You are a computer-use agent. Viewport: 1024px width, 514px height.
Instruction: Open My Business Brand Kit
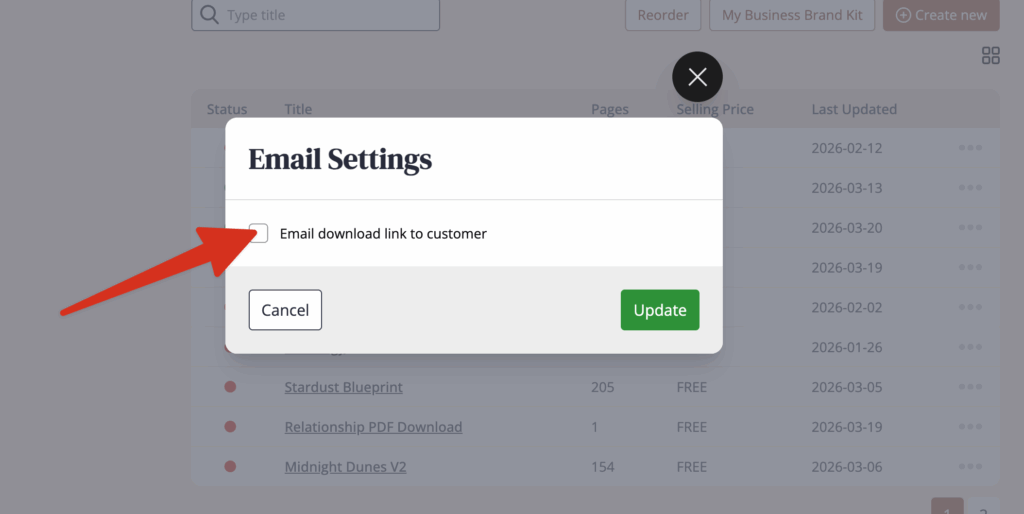(x=792, y=15)
